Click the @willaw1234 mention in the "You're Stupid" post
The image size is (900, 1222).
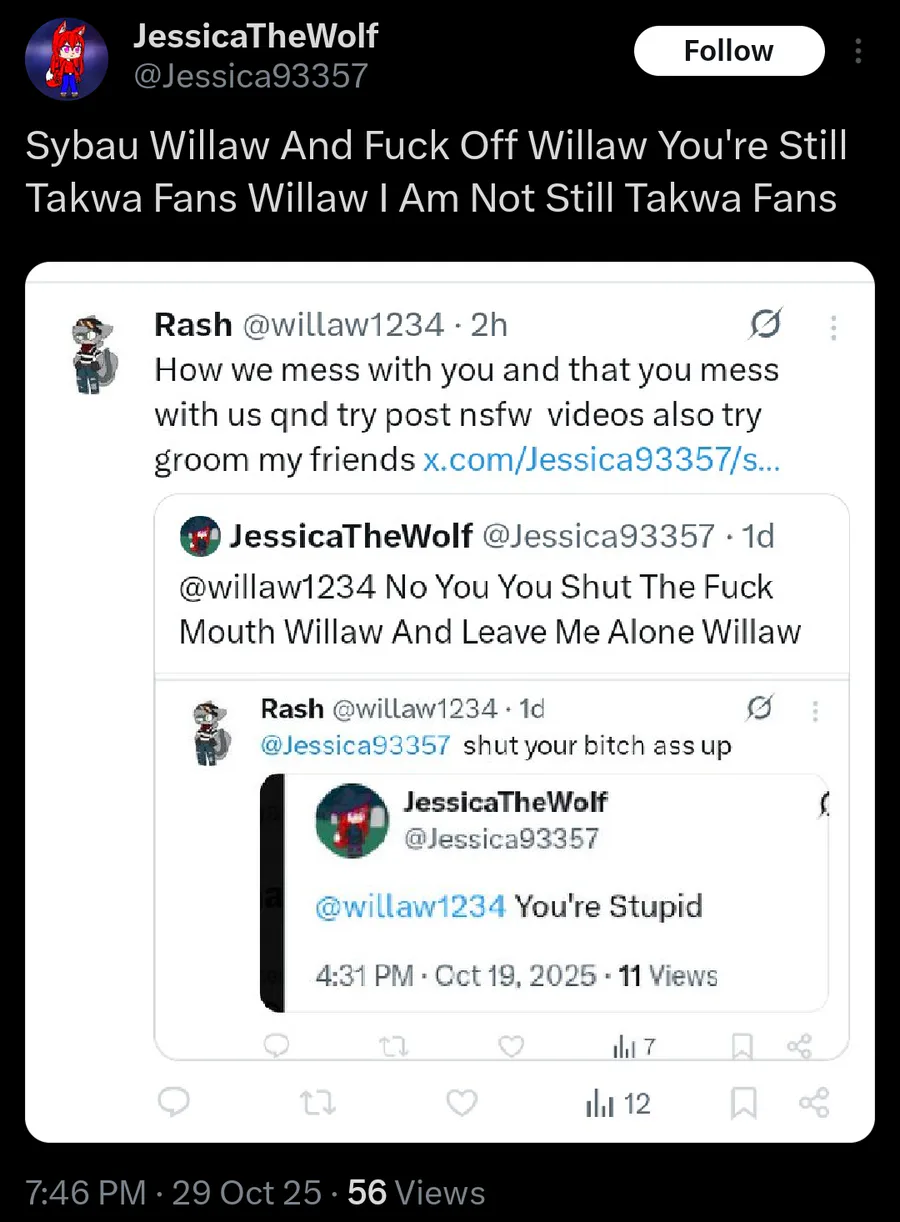410,907
